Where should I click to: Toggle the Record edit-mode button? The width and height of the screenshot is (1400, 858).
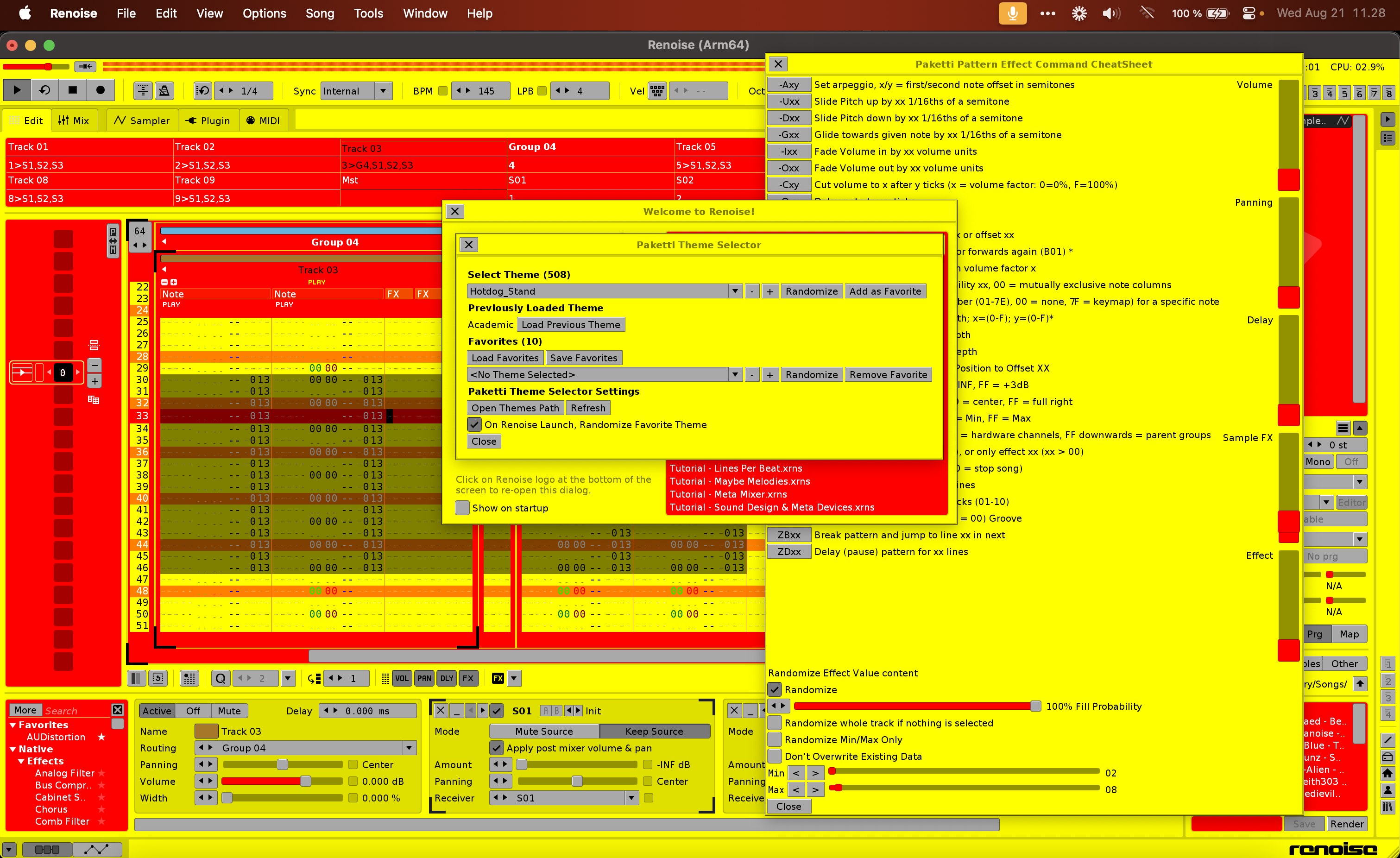tap(100, 90)
